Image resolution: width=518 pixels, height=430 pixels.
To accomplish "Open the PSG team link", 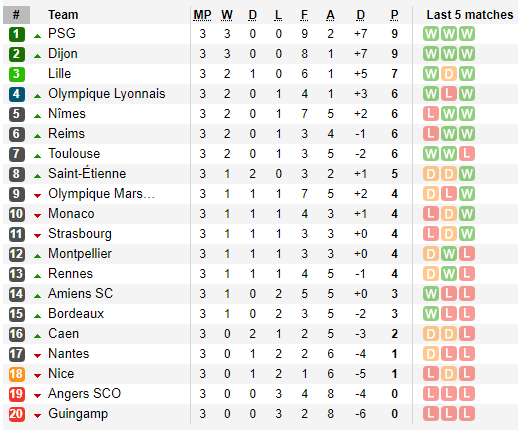I will tap(62, 34).
